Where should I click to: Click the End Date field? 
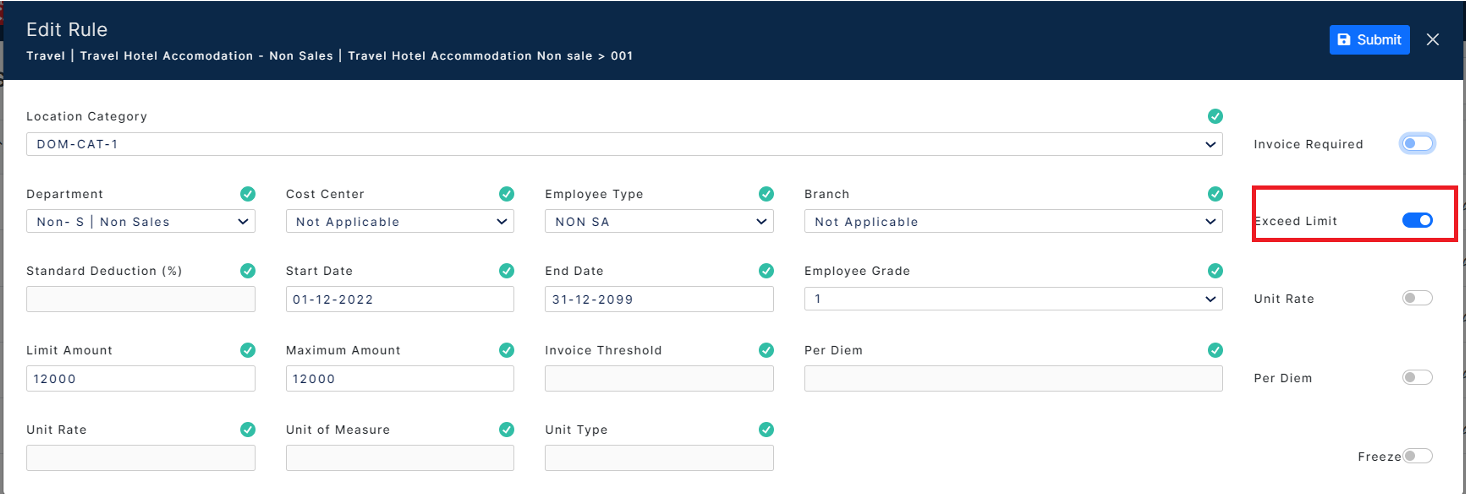click(x=659, y=299)
